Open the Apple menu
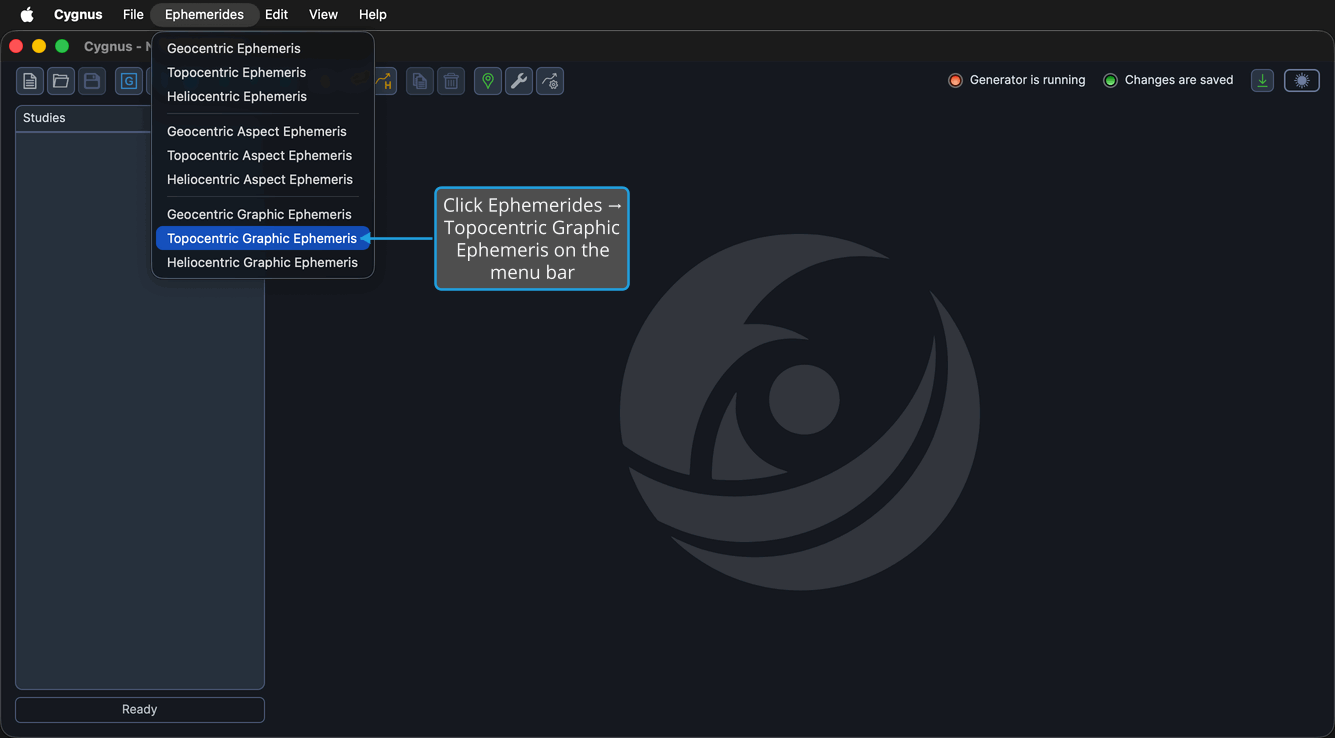This screenshot has height=738, width=1335. (27, 14)
